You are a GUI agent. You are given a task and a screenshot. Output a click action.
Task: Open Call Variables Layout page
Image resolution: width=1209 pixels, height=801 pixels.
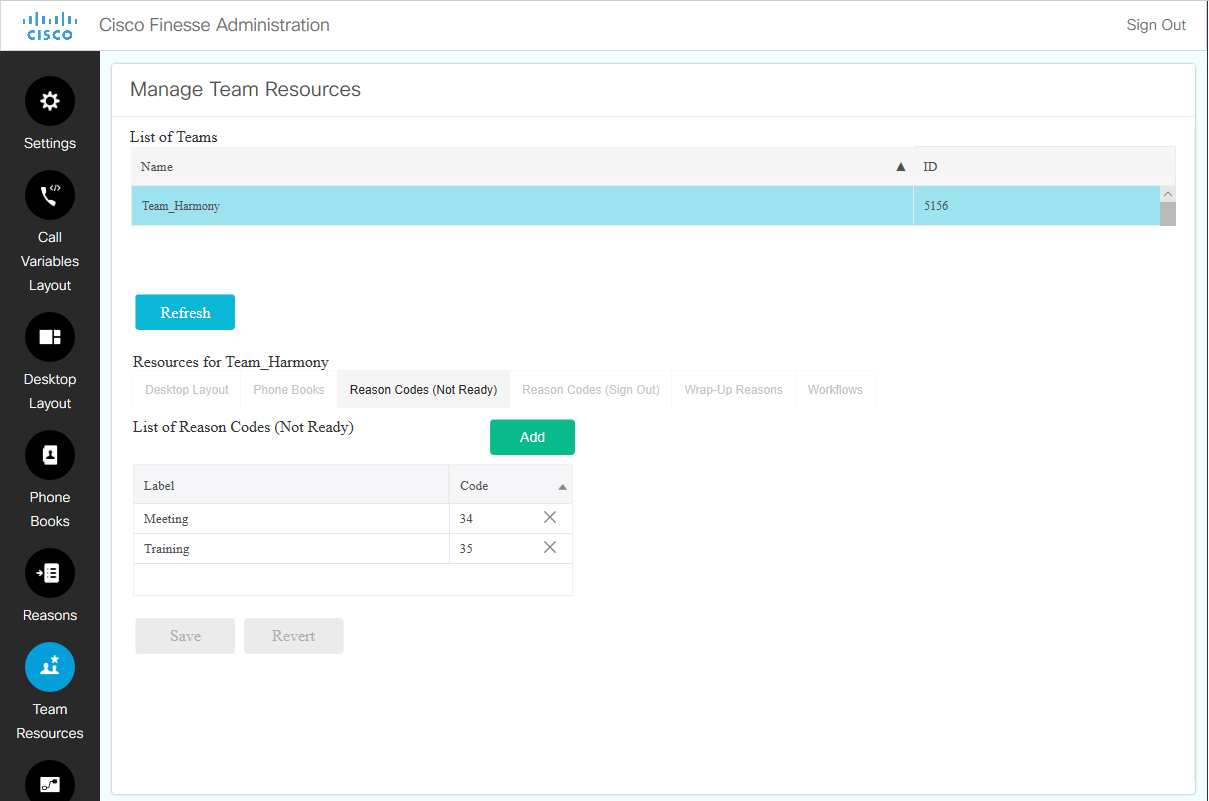pos(50,195)
